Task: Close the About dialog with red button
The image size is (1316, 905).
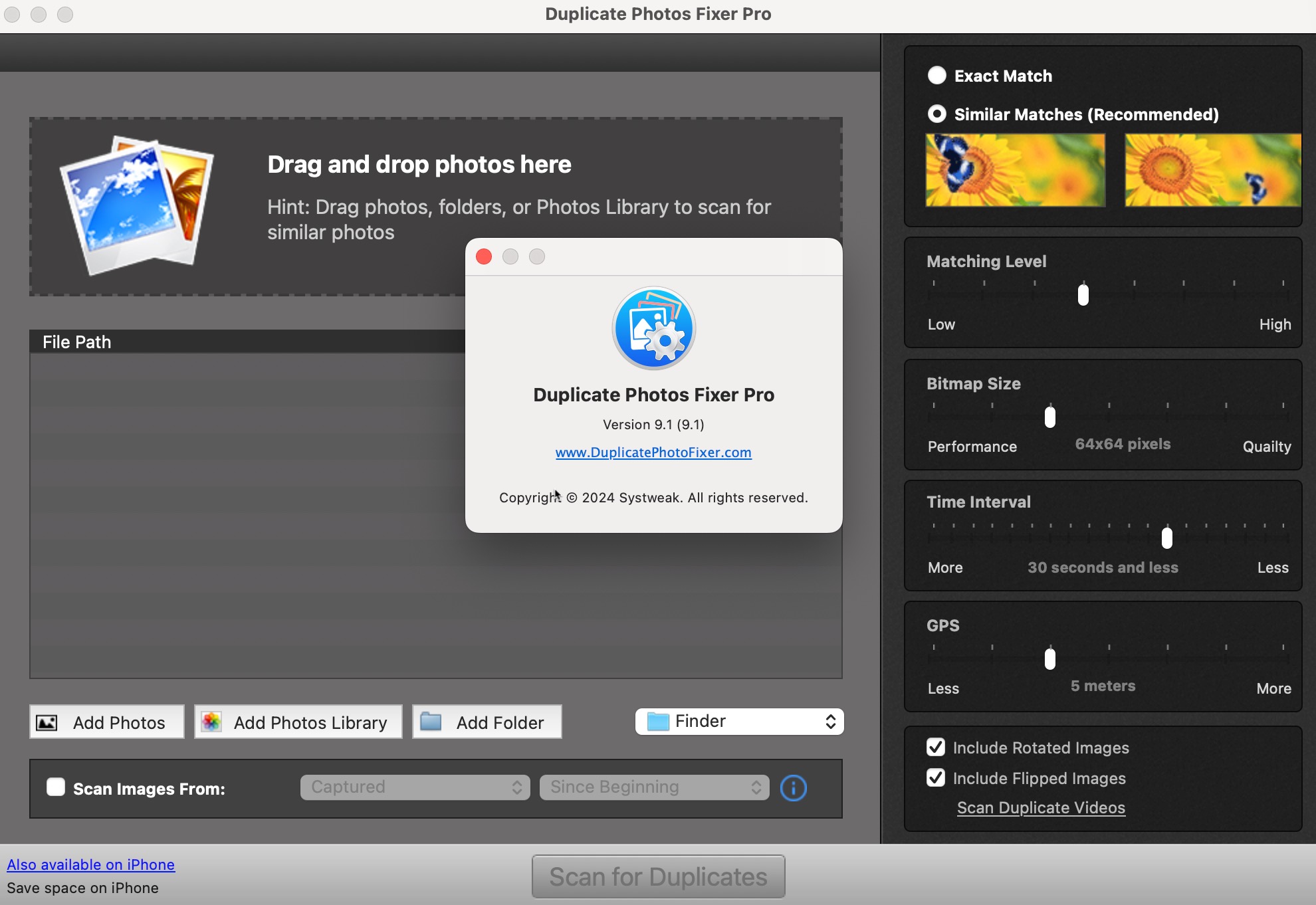Action: [484, 256]
